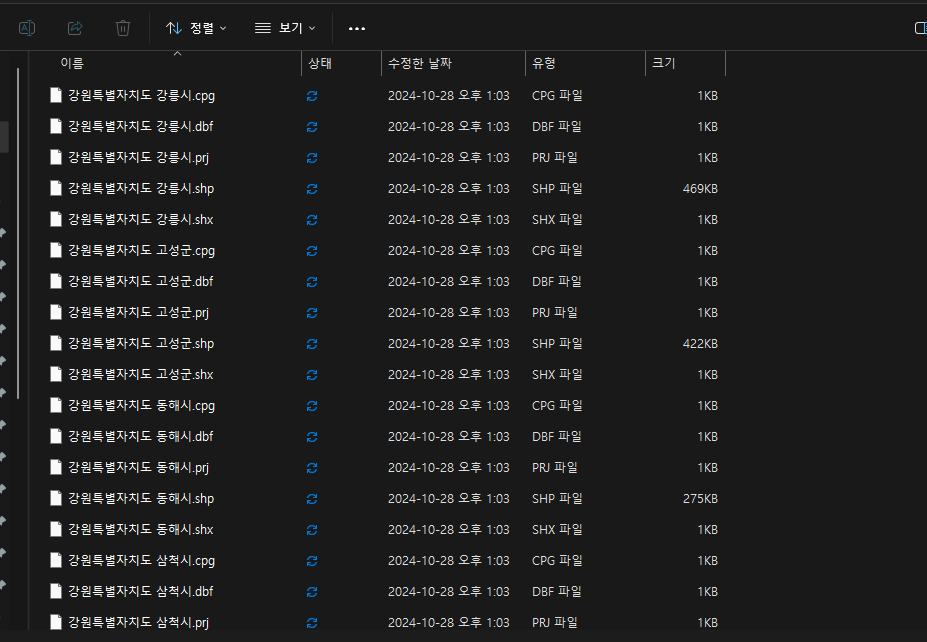Toggle the details pane icon at right edge
Image resolution: width=927 pixels, height=642 pixels.
pyautogui.click(x=920, y=28)
